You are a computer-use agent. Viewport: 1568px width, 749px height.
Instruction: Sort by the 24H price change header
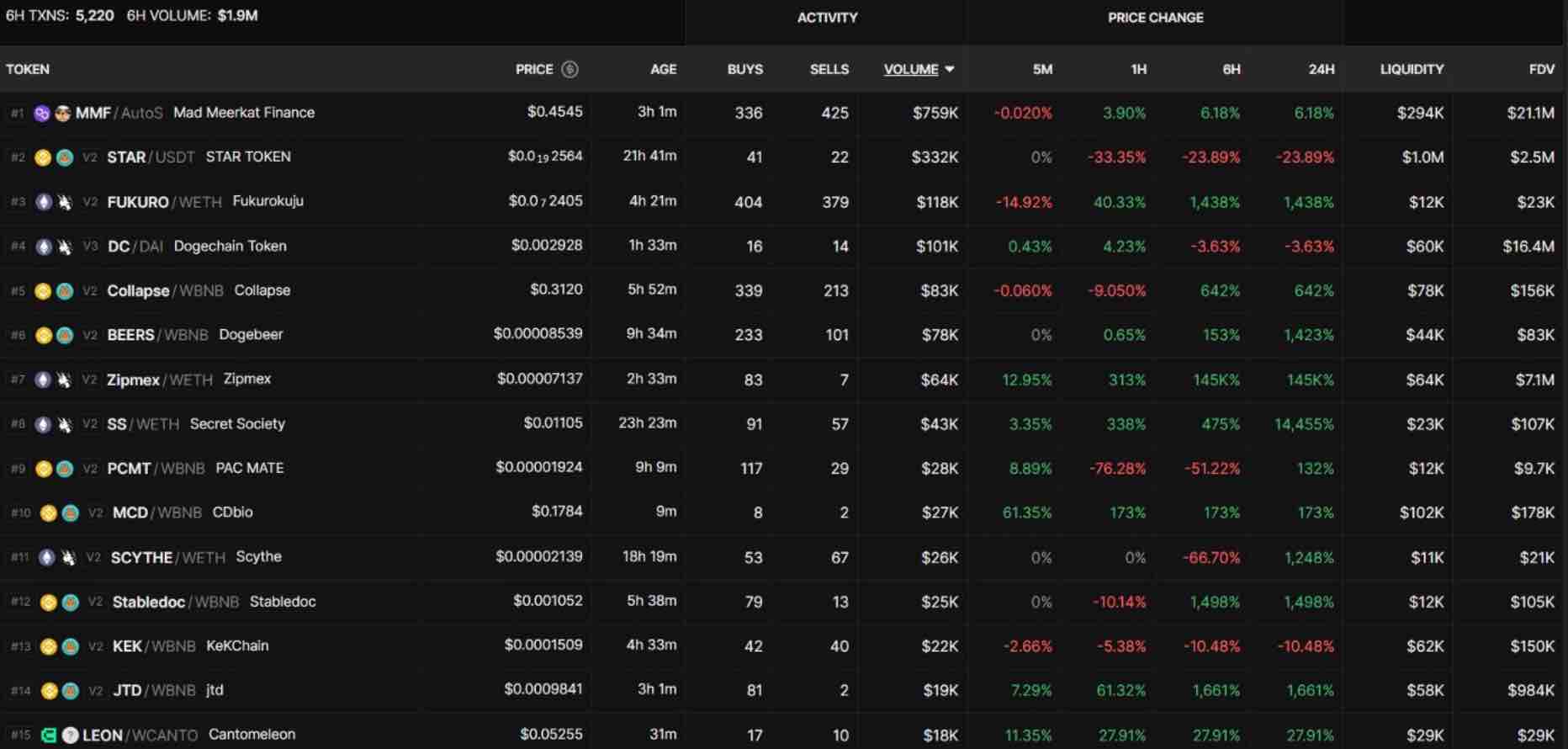click(1322, 69)
